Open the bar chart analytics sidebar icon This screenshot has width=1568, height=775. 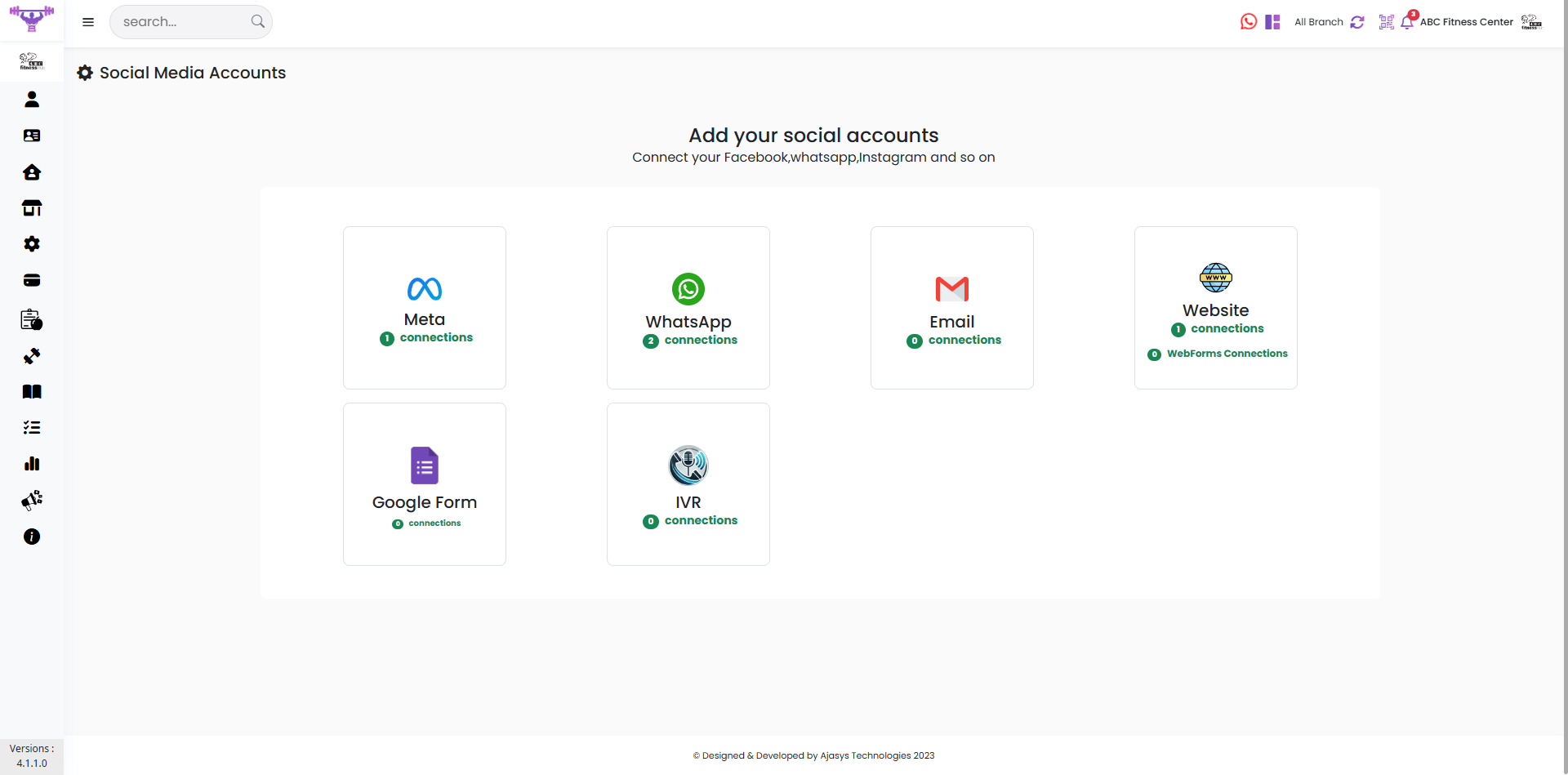32,464
